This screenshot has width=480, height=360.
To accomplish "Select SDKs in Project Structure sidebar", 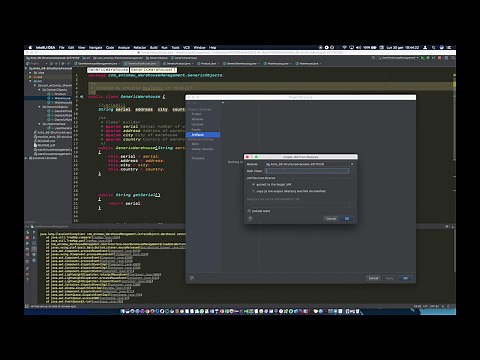I will click(195, 144).
